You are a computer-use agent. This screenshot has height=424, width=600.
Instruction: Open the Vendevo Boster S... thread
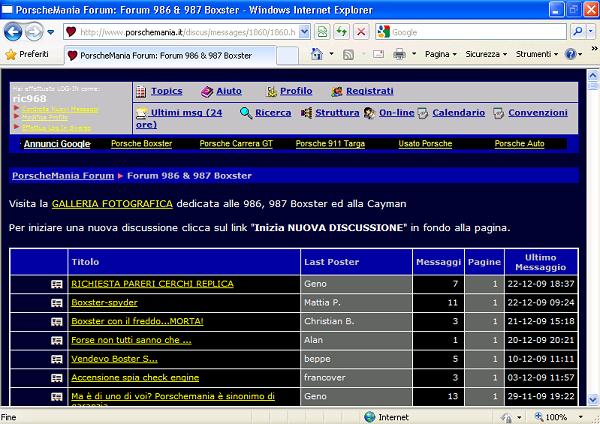(114, 359)
